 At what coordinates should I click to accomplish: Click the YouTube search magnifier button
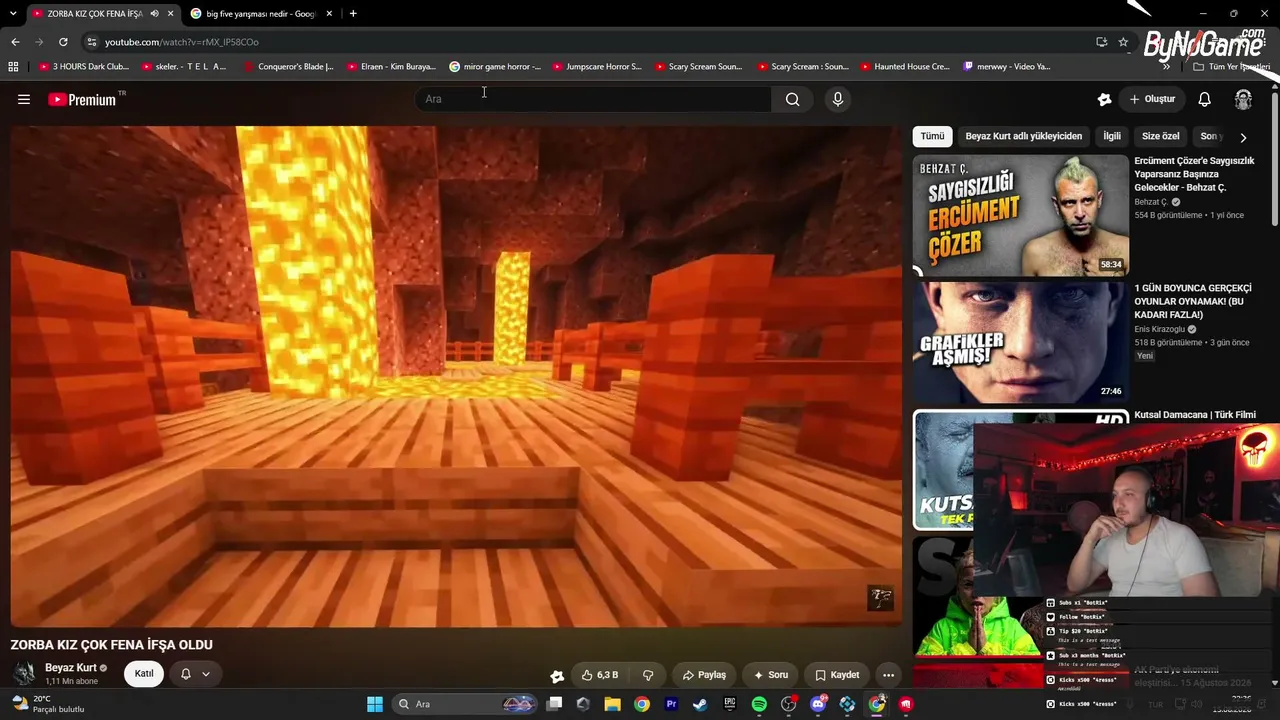792,99
